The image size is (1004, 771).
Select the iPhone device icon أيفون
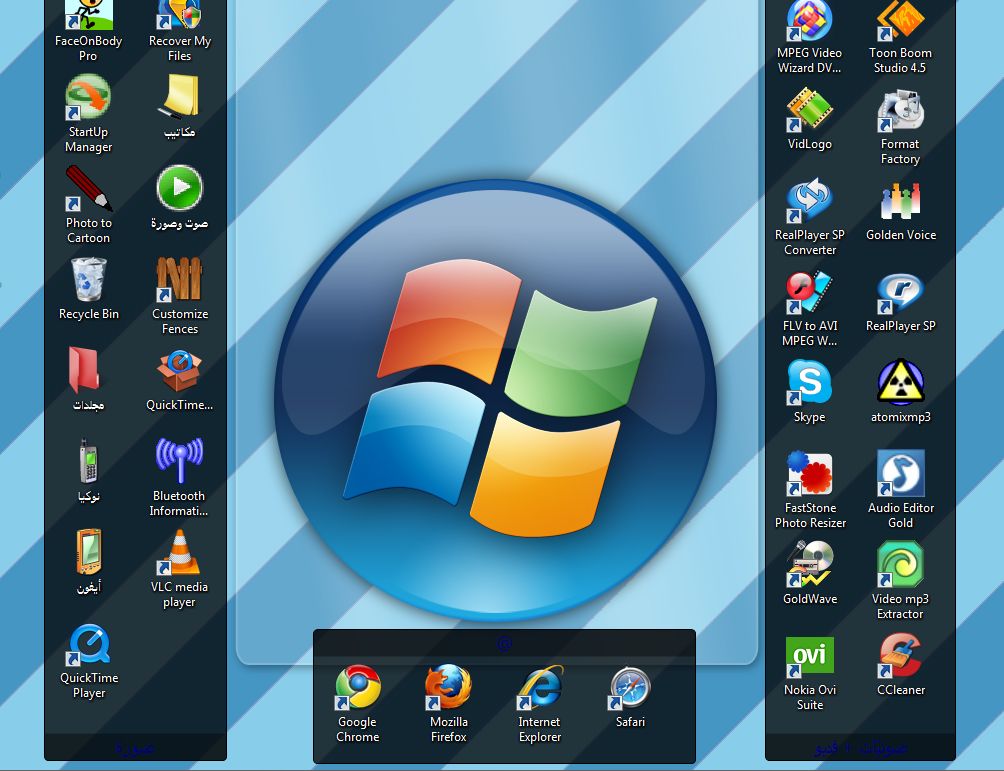[88, 552]
